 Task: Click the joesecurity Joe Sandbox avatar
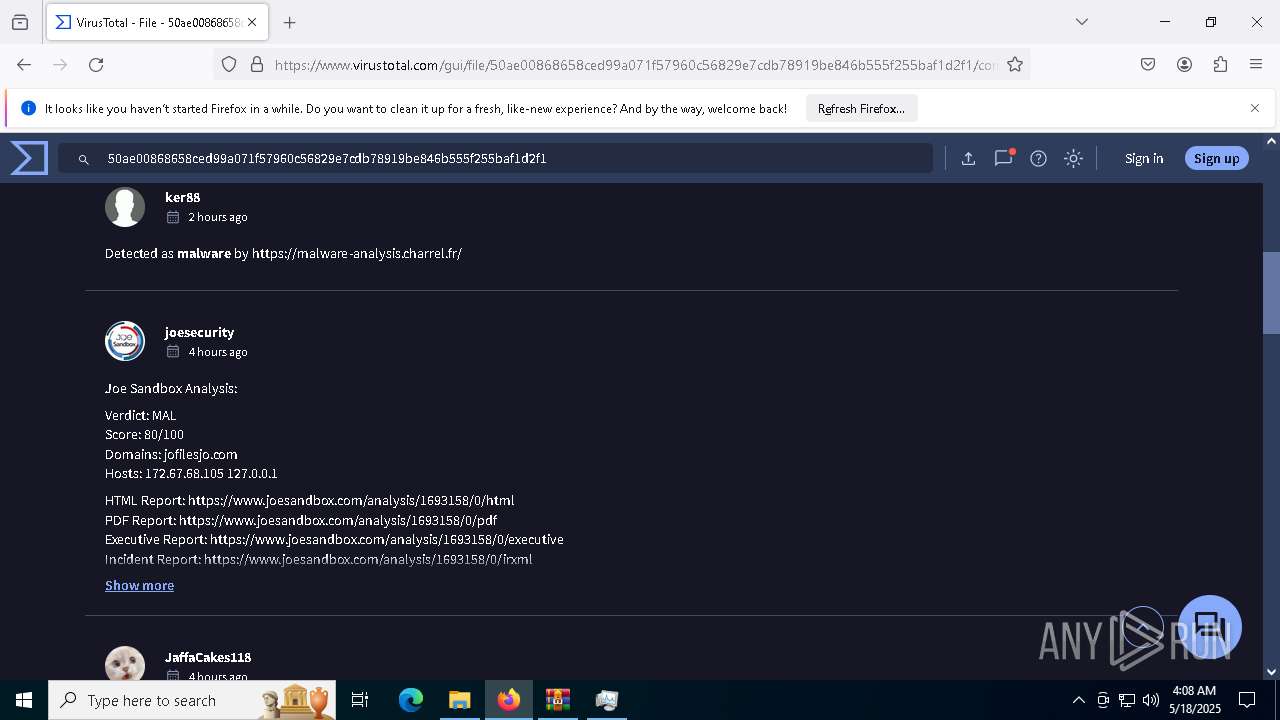click(x=125, y=341)
